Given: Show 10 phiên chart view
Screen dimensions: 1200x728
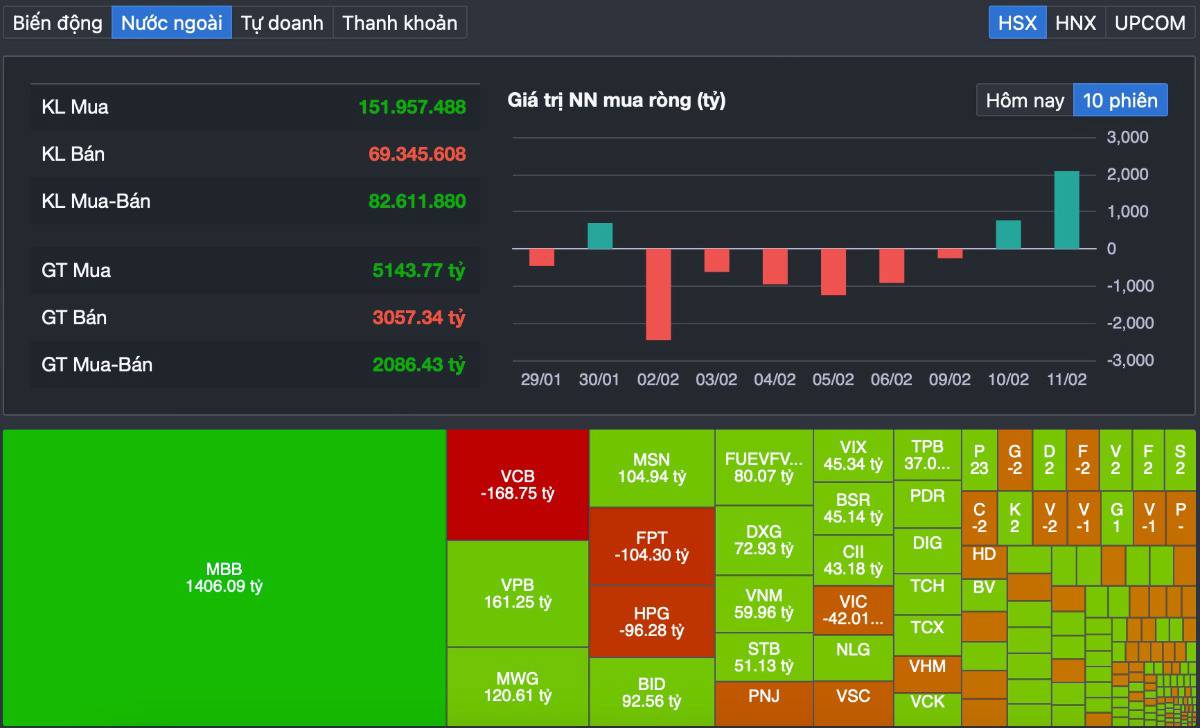Looking at the screenshot, I should tap(1120, 100).
